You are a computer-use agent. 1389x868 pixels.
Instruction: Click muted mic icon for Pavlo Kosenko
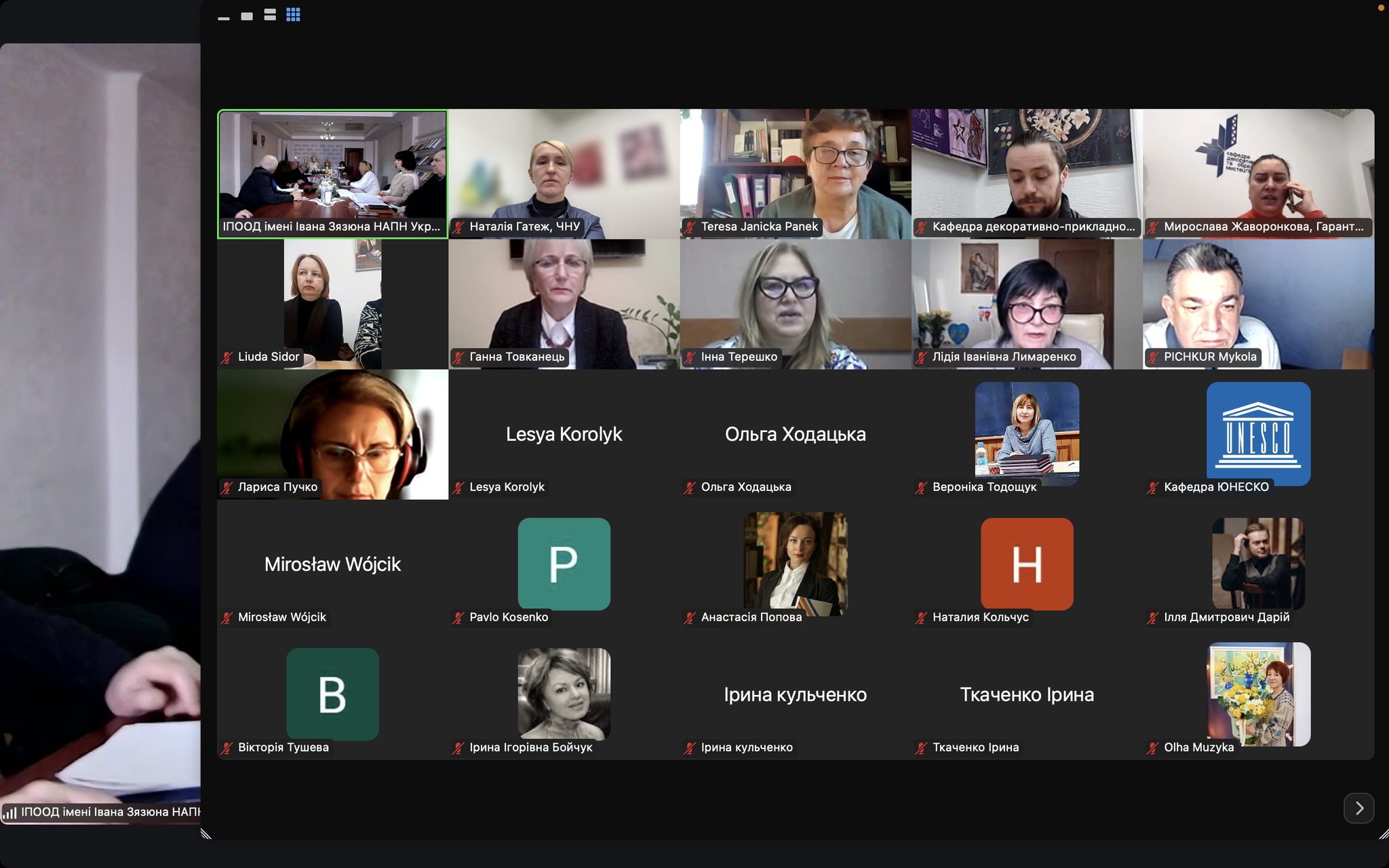(458, 618)
